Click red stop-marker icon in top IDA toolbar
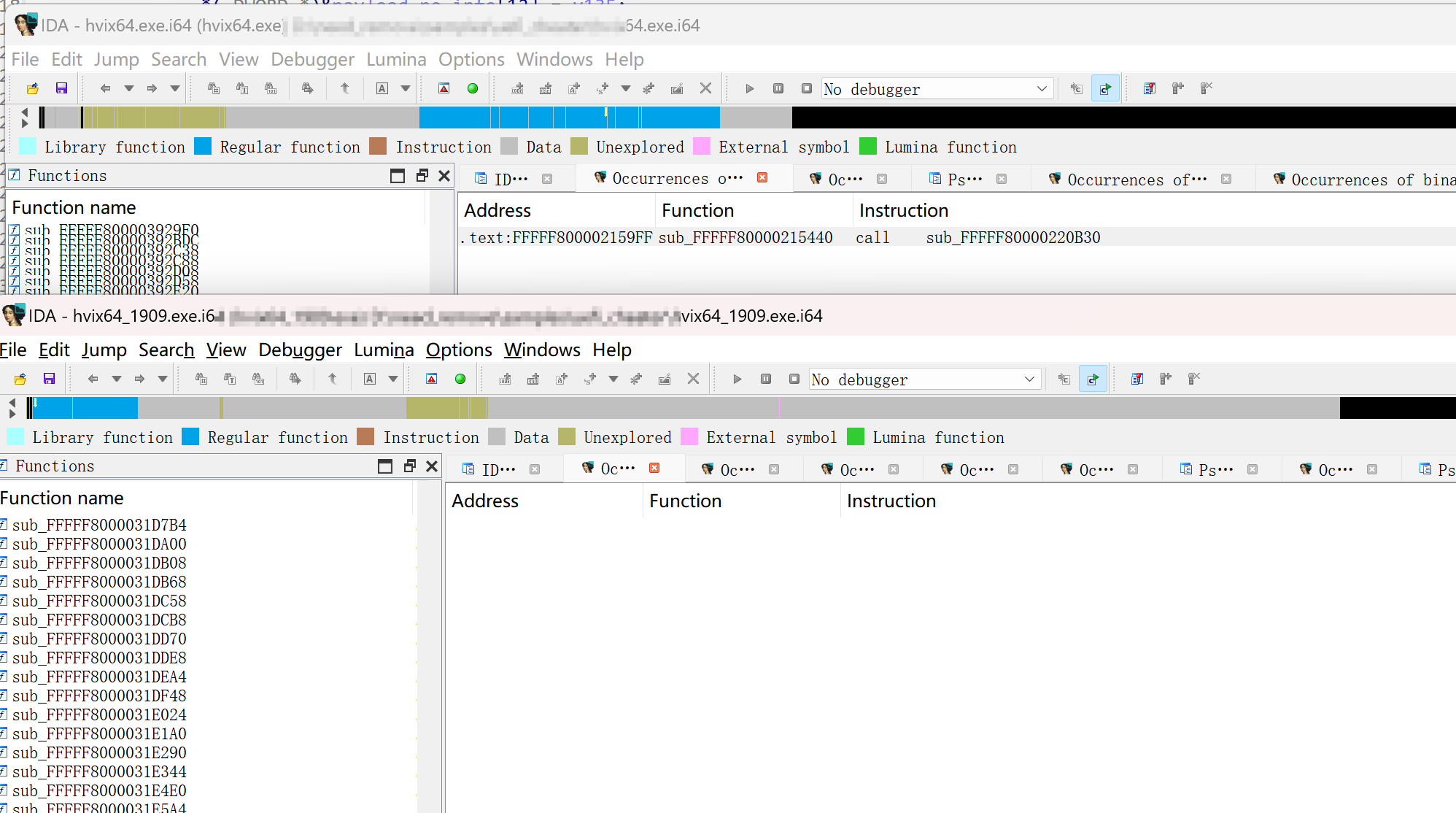 click(444, 88)
